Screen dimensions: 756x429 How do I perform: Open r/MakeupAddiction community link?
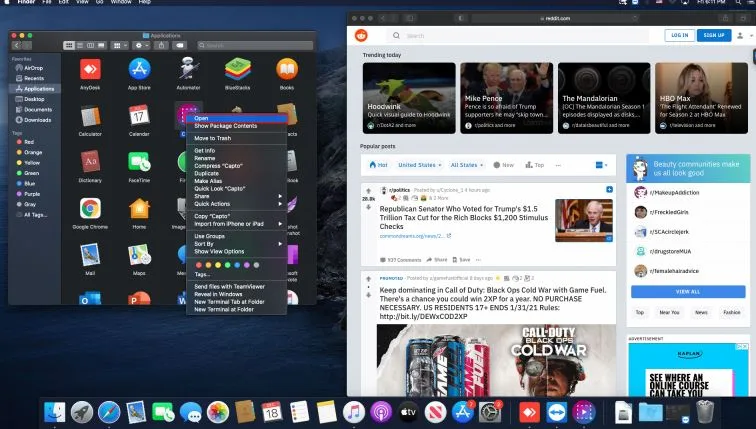point(674,192)
